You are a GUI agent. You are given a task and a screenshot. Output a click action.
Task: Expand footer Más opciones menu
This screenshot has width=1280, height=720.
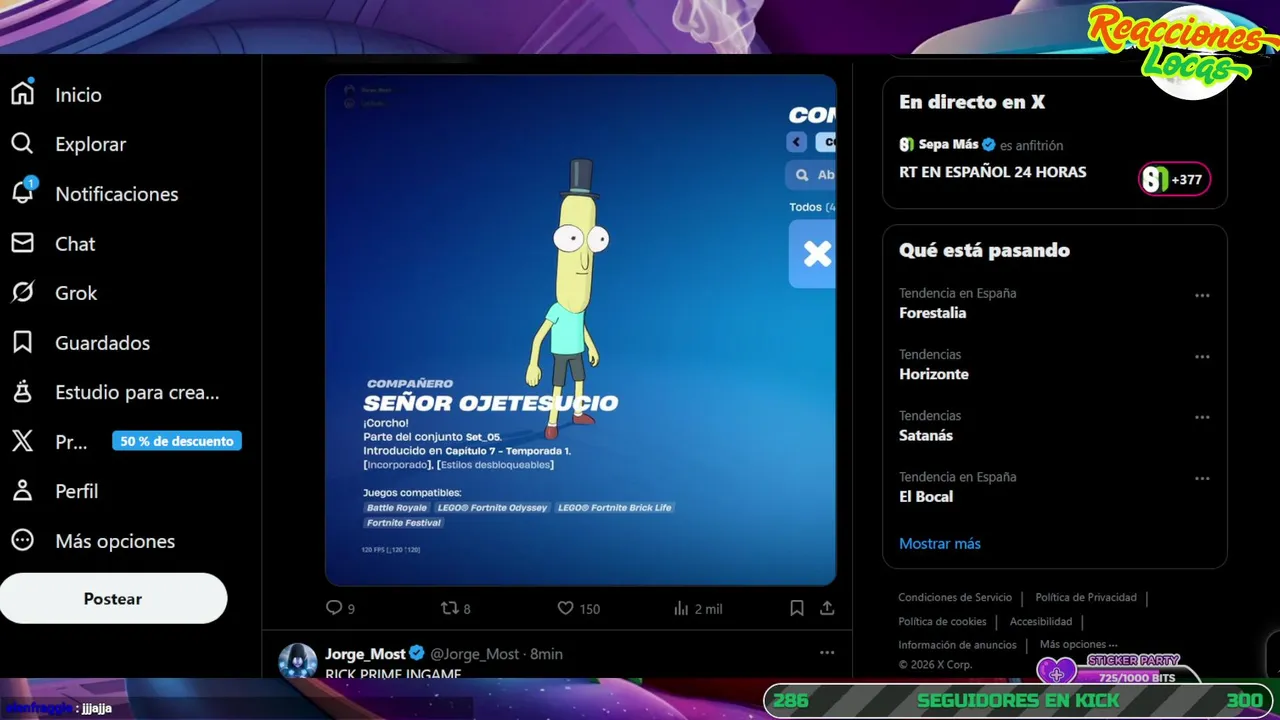pos(1079,645)
